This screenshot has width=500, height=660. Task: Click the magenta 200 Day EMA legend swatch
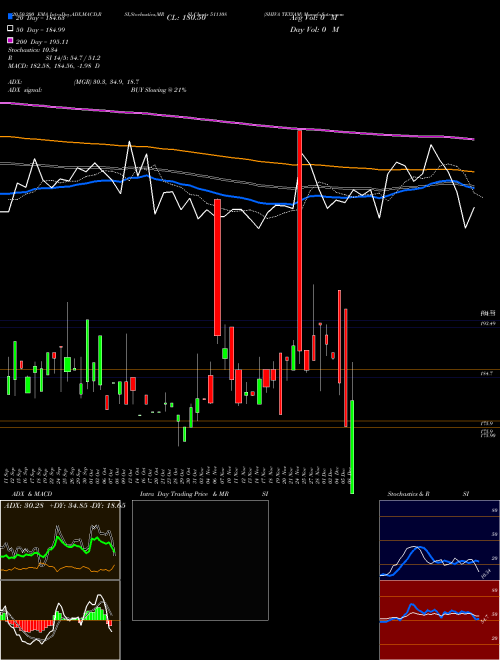click(11, 40)
